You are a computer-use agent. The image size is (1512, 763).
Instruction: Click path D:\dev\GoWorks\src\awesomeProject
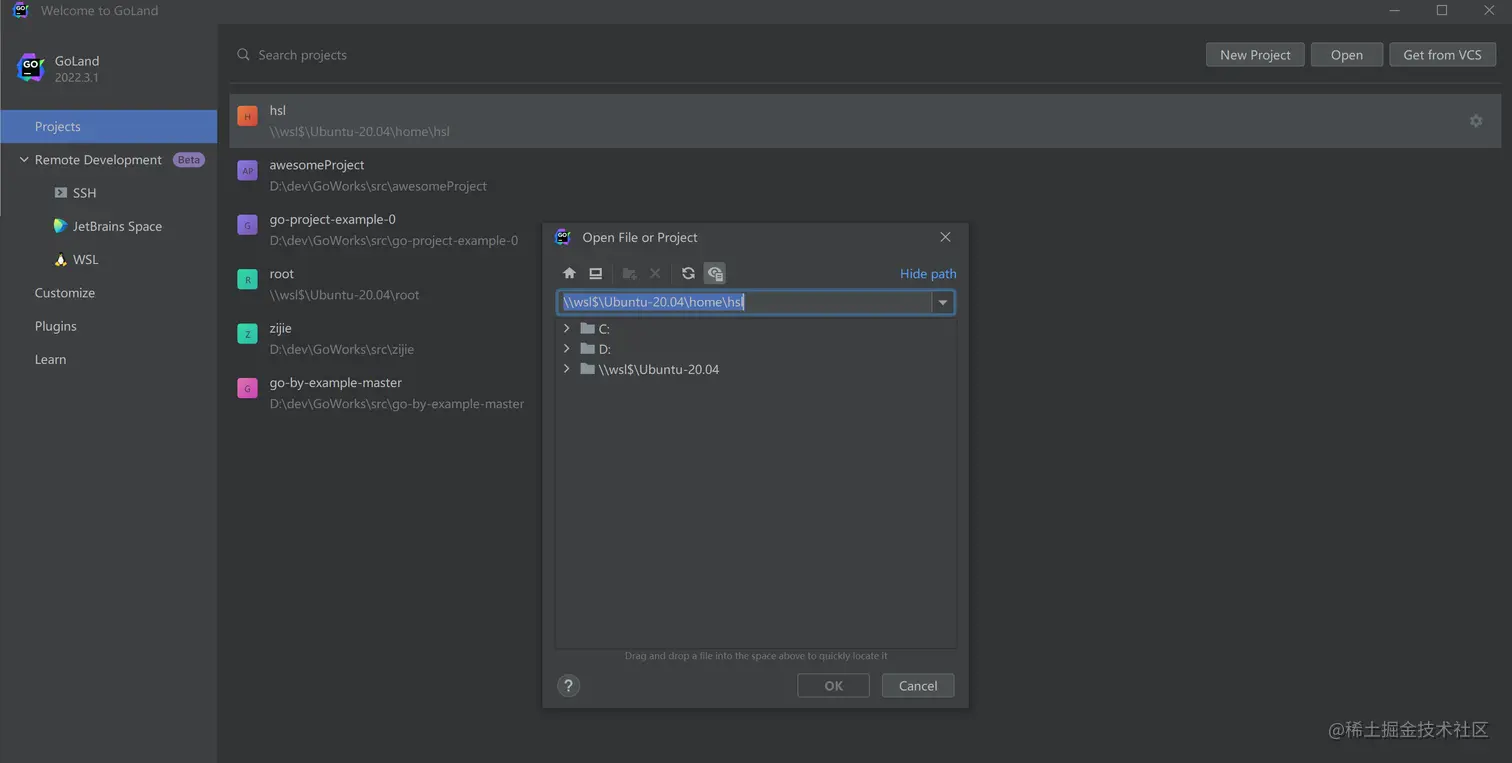[379, 186]
